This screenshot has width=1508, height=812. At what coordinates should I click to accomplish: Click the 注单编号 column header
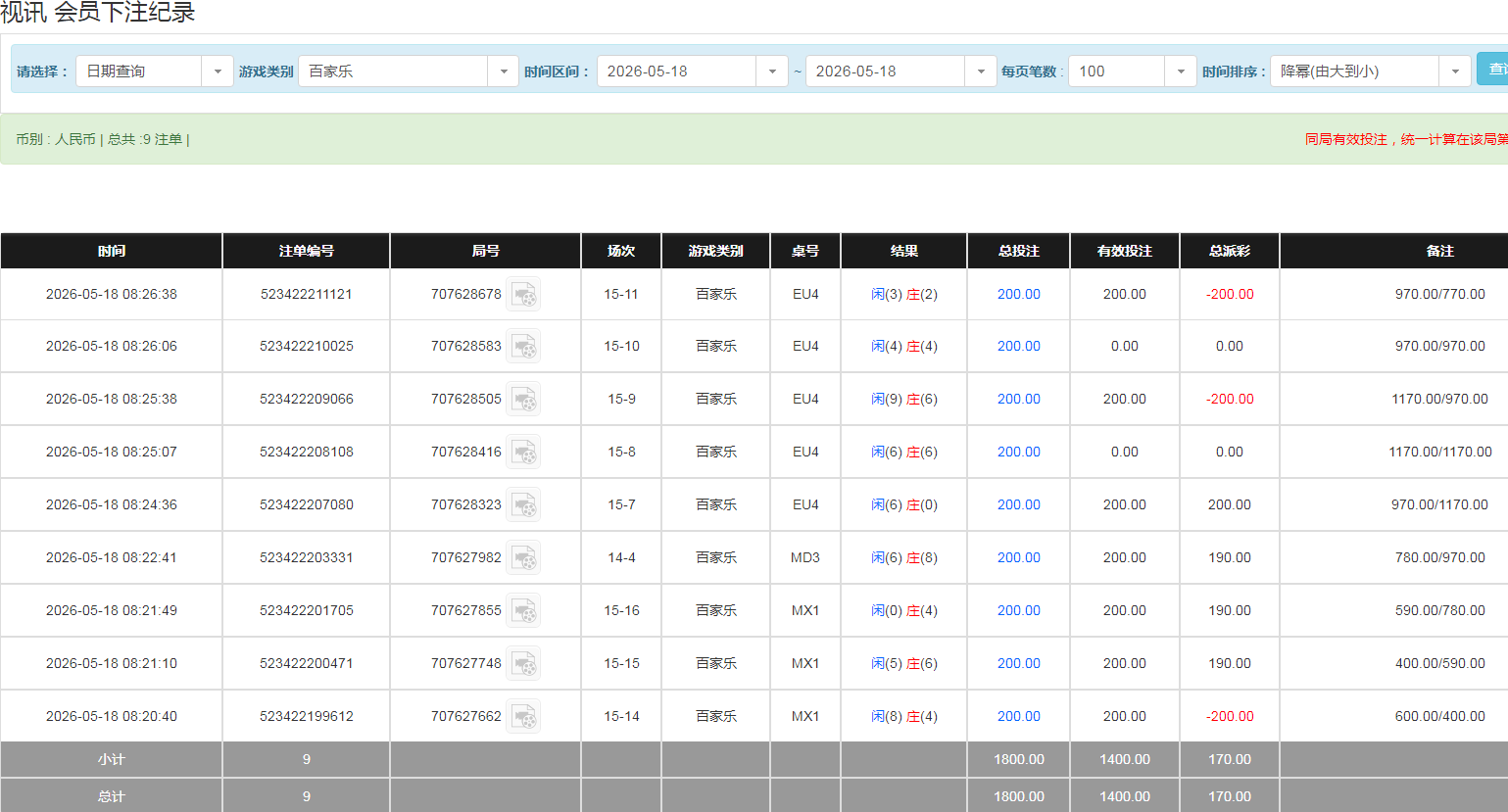[307, 251]
